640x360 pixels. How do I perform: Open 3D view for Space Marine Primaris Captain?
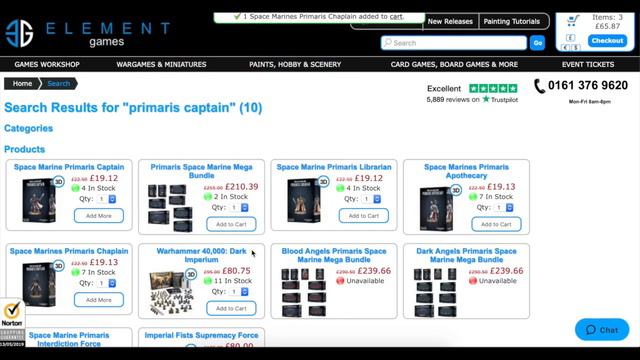(59, 181)
